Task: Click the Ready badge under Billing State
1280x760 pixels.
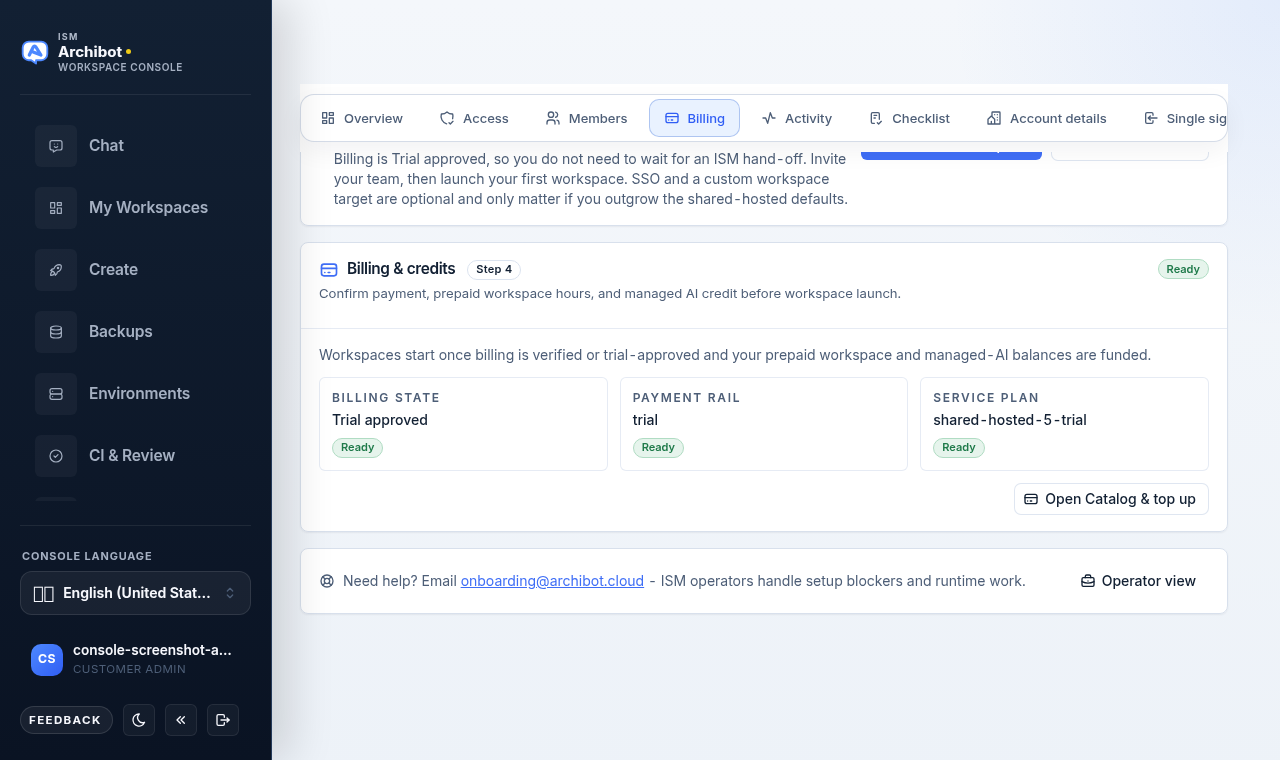Action: [357, 447]
